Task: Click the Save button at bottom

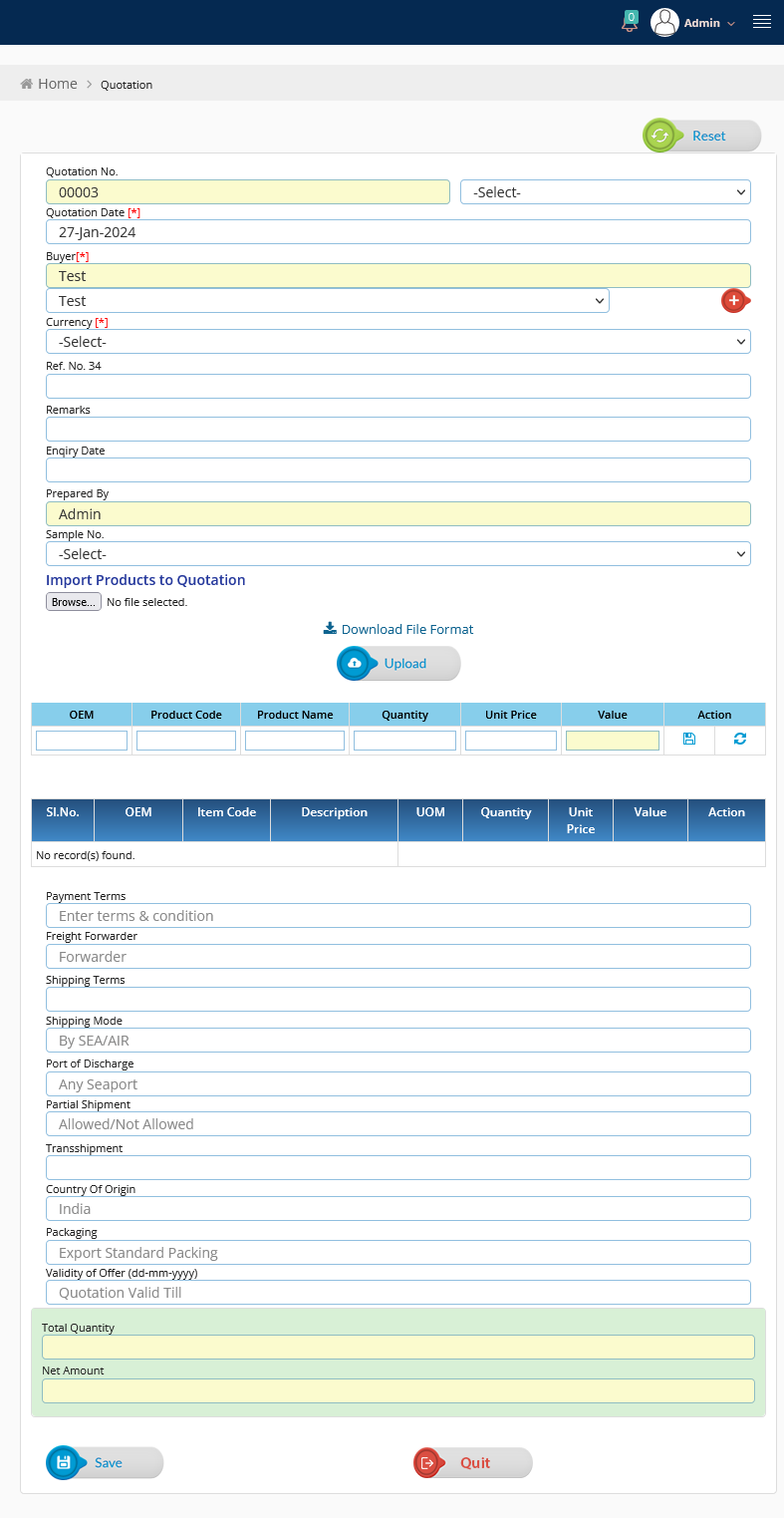Action: (106, 1463)
